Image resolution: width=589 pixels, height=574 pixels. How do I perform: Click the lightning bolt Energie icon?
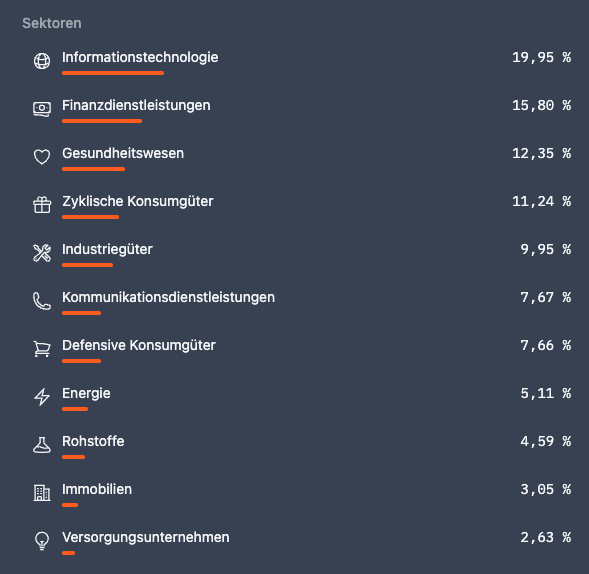[x=42, y=397]
